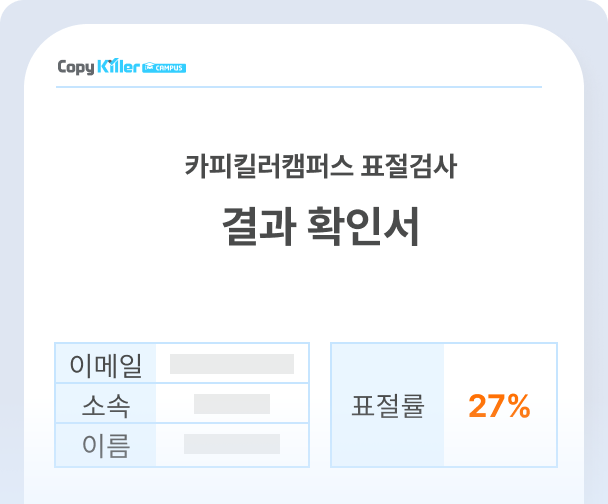
Task: Click the 카피킬러캠퍼스 표절검사 subtitle
Action: [x=320, y=167]
